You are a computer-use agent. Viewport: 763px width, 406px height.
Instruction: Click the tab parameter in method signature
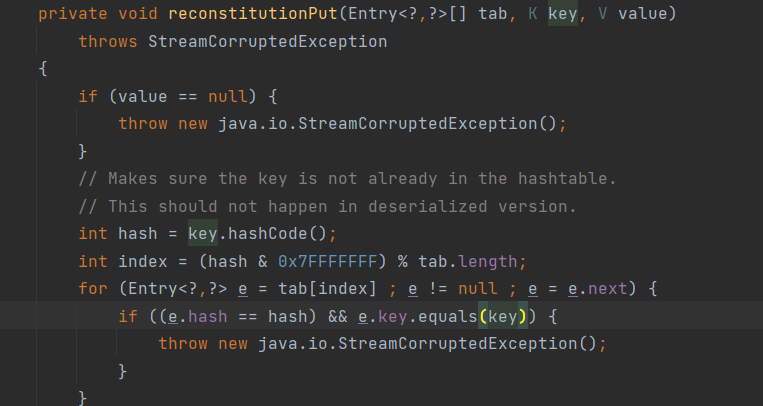tap(493, 14)
